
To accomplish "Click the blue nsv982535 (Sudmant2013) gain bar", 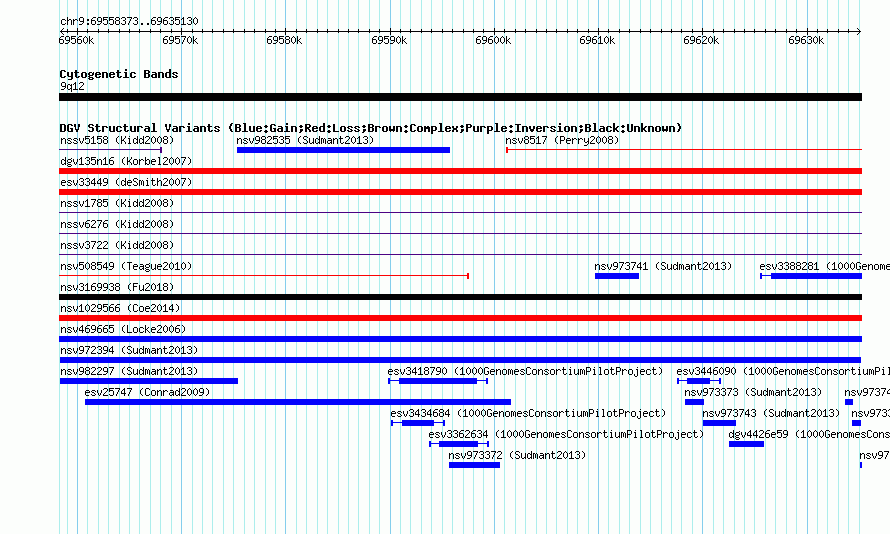I will [343, 150].
